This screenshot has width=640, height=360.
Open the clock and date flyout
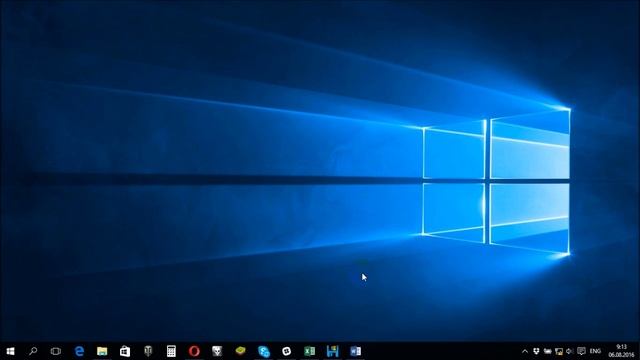tap(621, 351)
